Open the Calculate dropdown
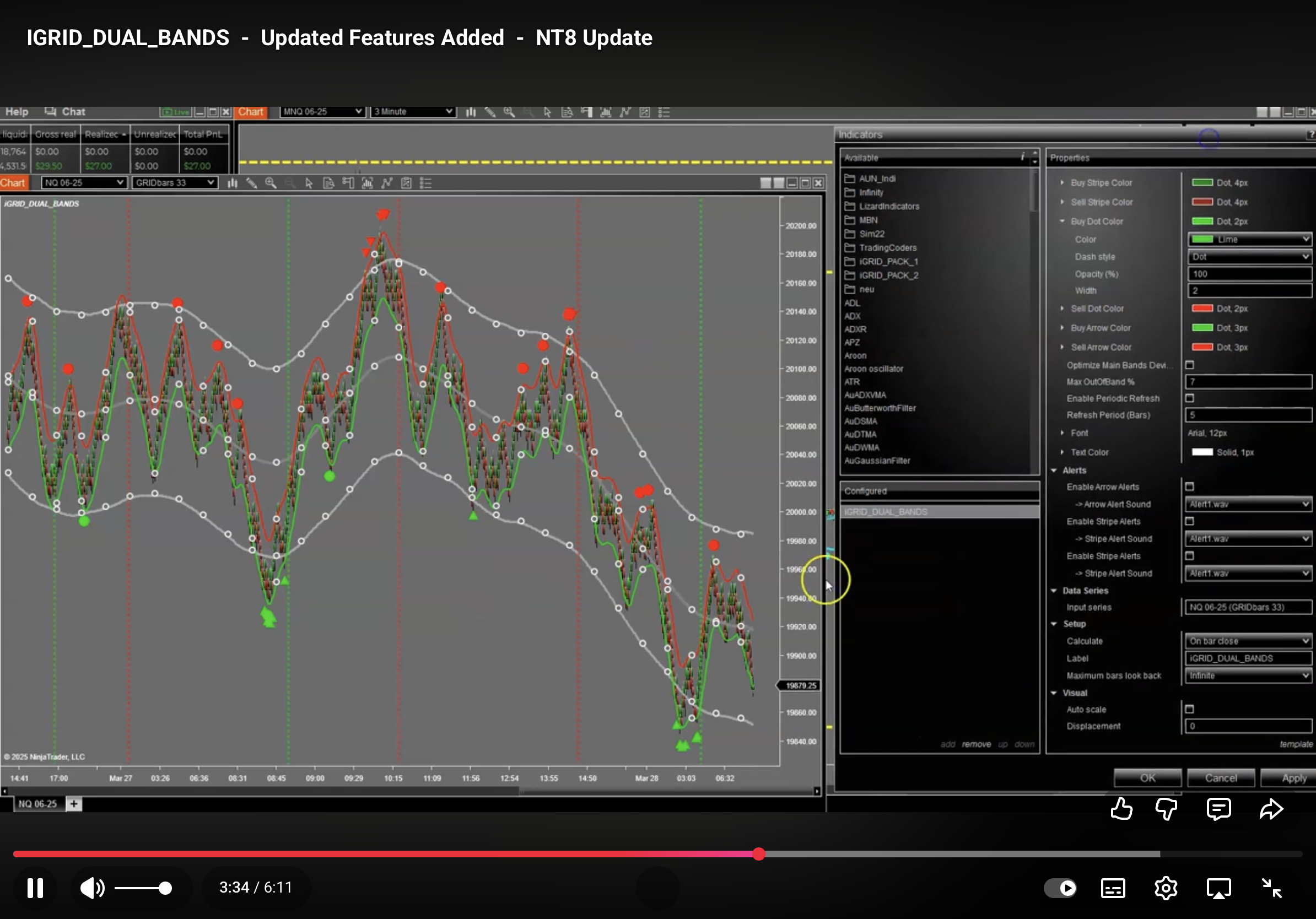 (x=1248, y=641)
